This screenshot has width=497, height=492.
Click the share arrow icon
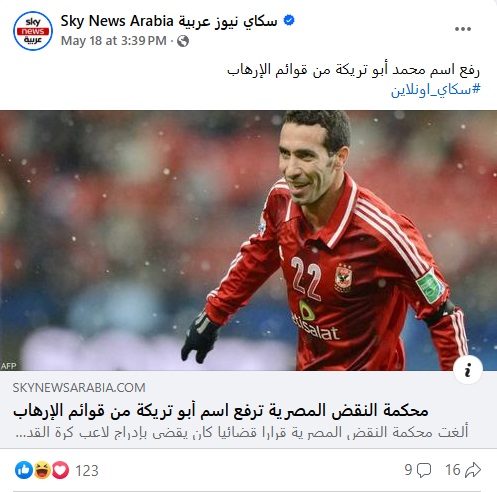click(473, 470)
